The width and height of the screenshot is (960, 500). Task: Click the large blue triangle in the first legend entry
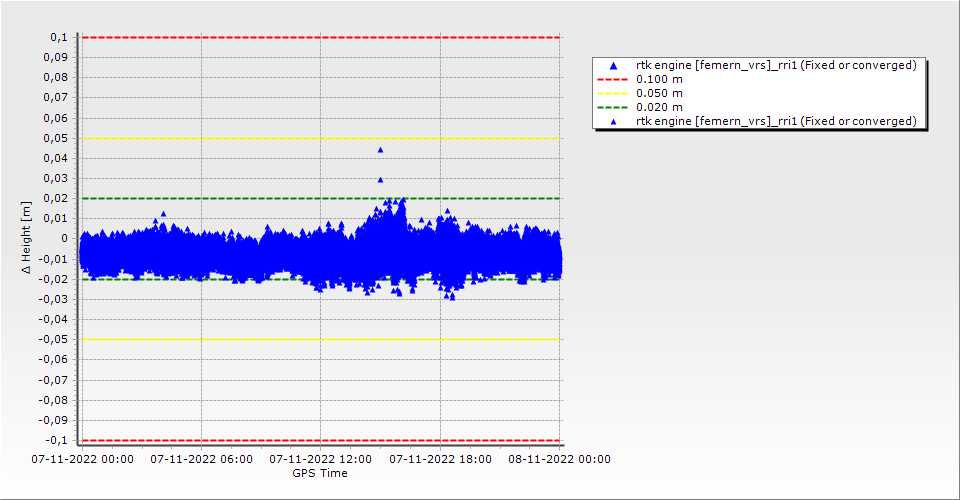coord(614,66)
